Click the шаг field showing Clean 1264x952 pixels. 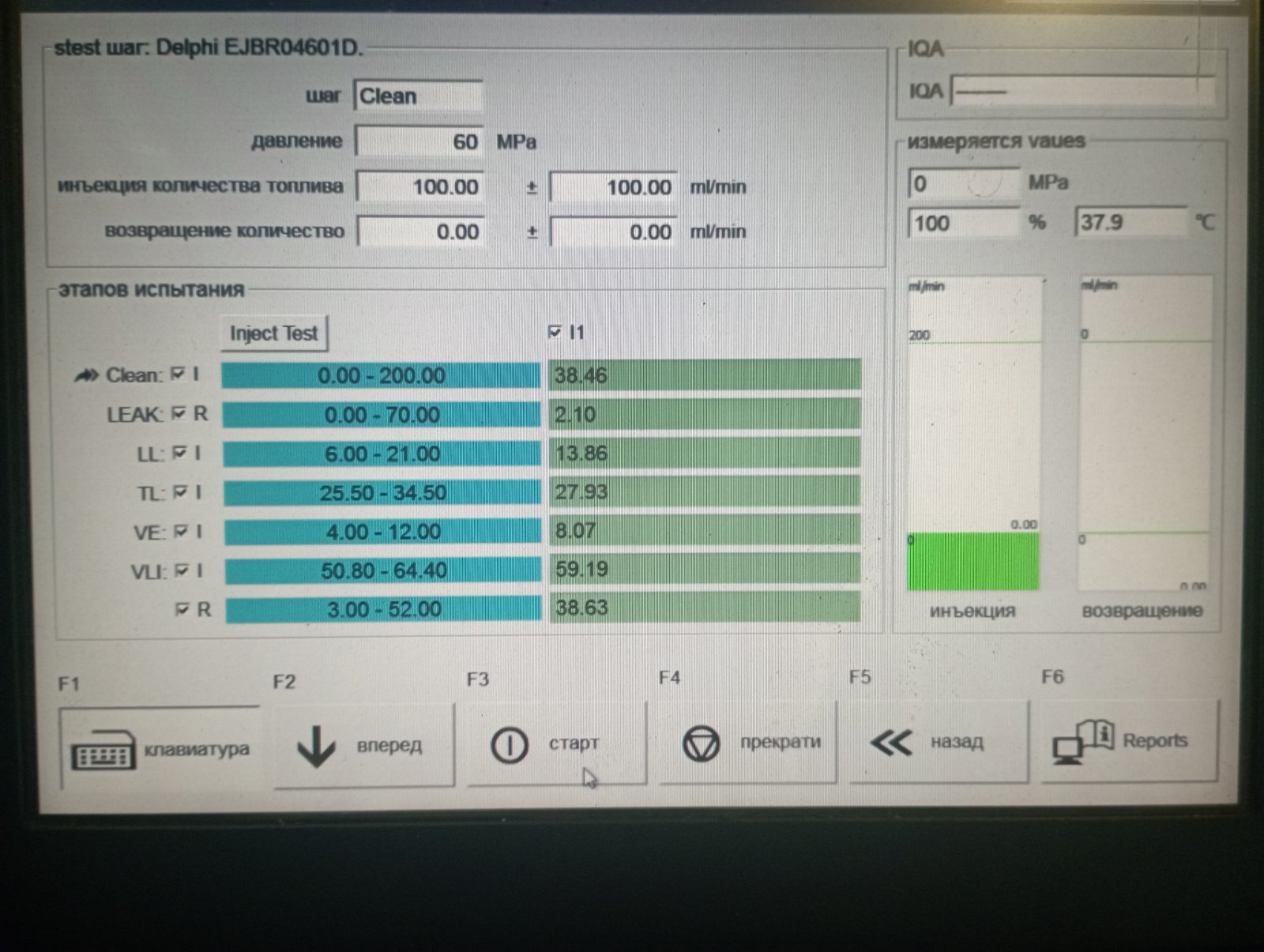[419, 96]
